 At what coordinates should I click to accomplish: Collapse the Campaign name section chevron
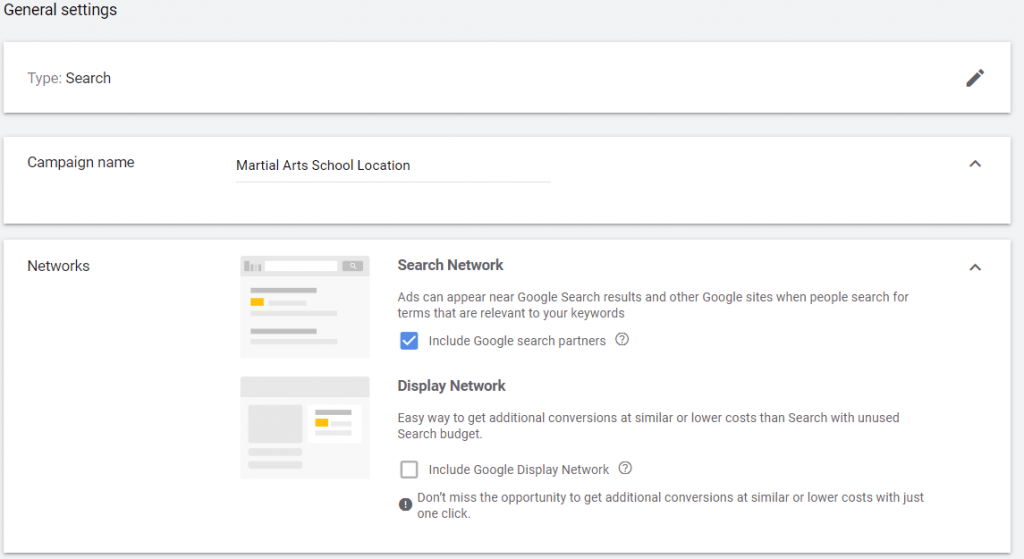click(975, 164)
